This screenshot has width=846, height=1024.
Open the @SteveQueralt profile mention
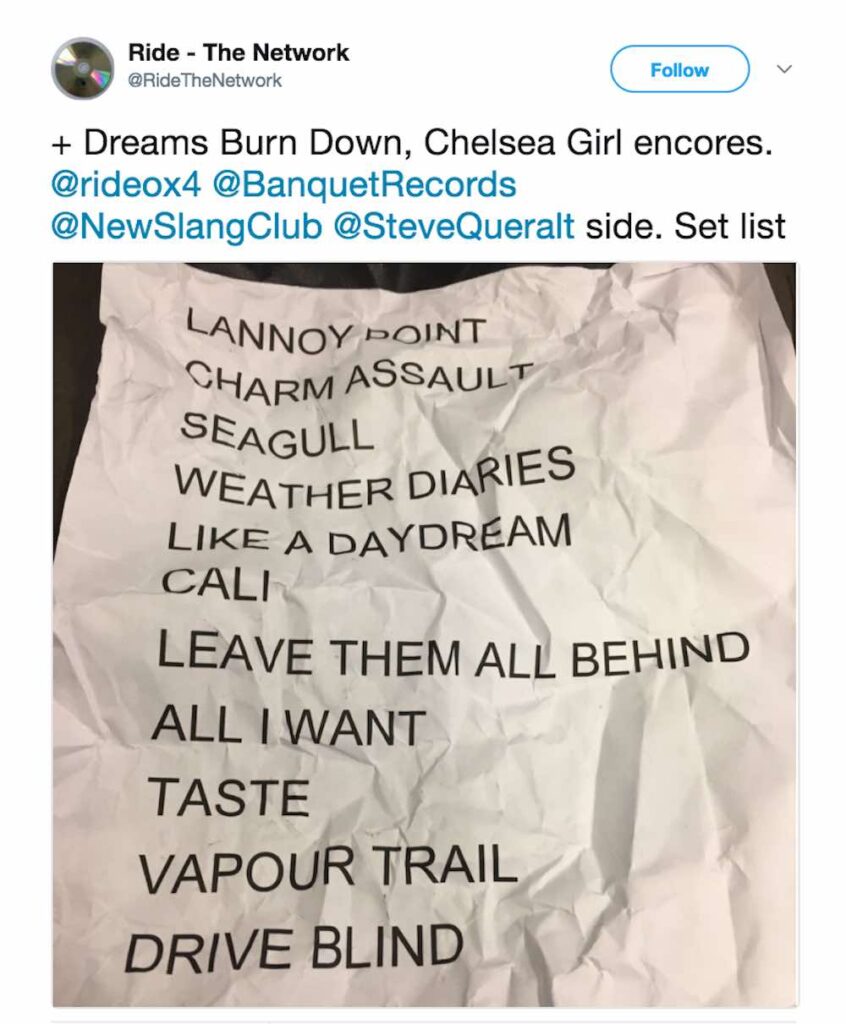coord(453,226)
